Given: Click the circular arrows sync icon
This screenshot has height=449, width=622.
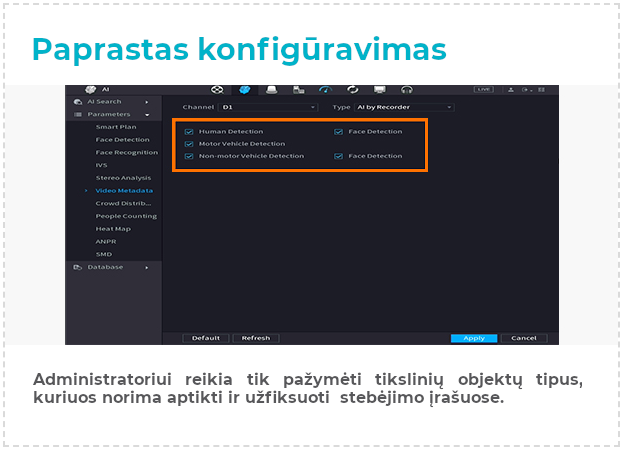Looking at the screenshot, I should click(353, 90).
